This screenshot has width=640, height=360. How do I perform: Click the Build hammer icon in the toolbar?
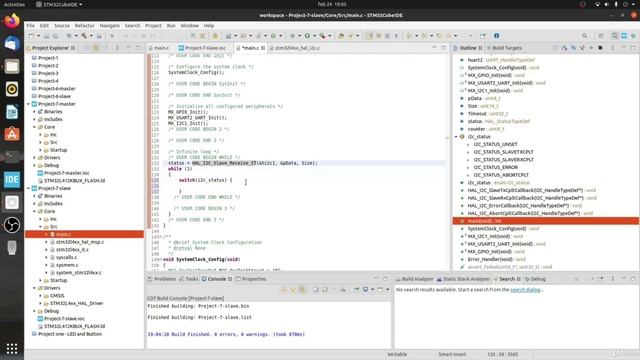(x=84, y=36)
